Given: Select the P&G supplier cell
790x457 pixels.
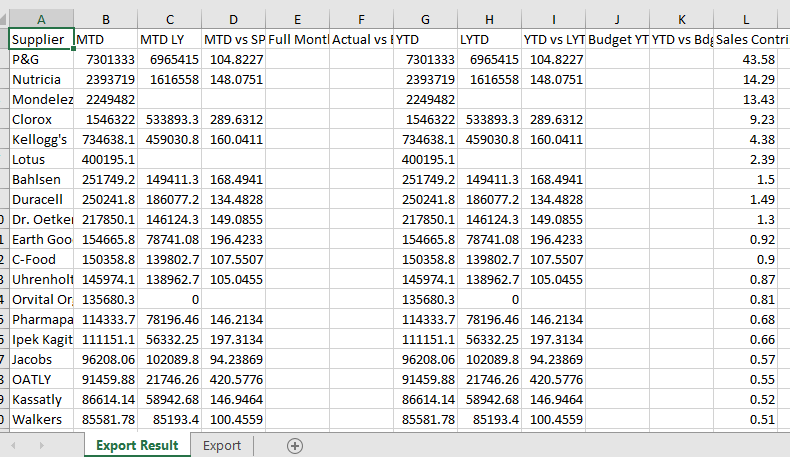Looking at the screenshot, I should tap(41, 59).
